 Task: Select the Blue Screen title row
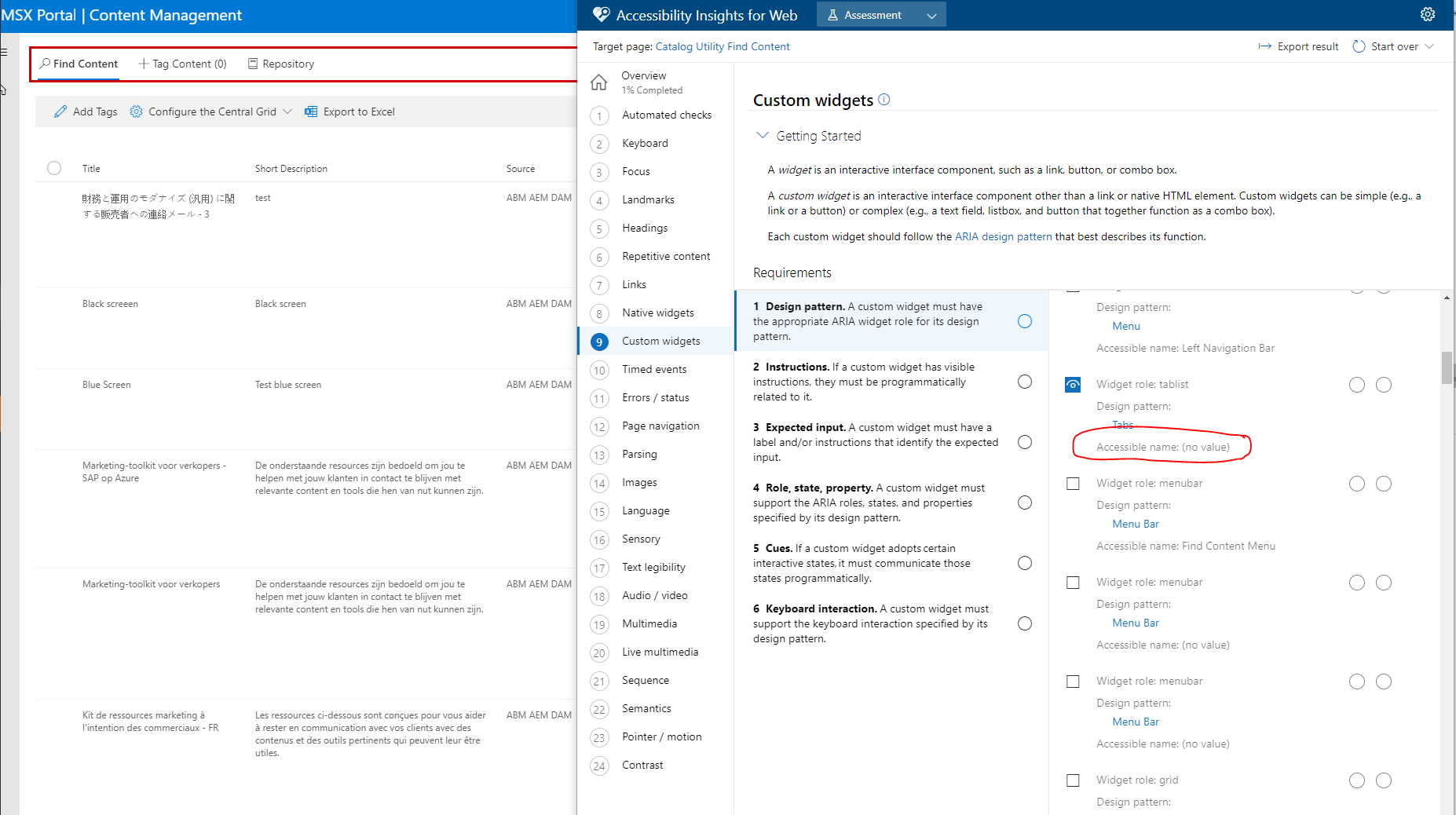point(107,385)
